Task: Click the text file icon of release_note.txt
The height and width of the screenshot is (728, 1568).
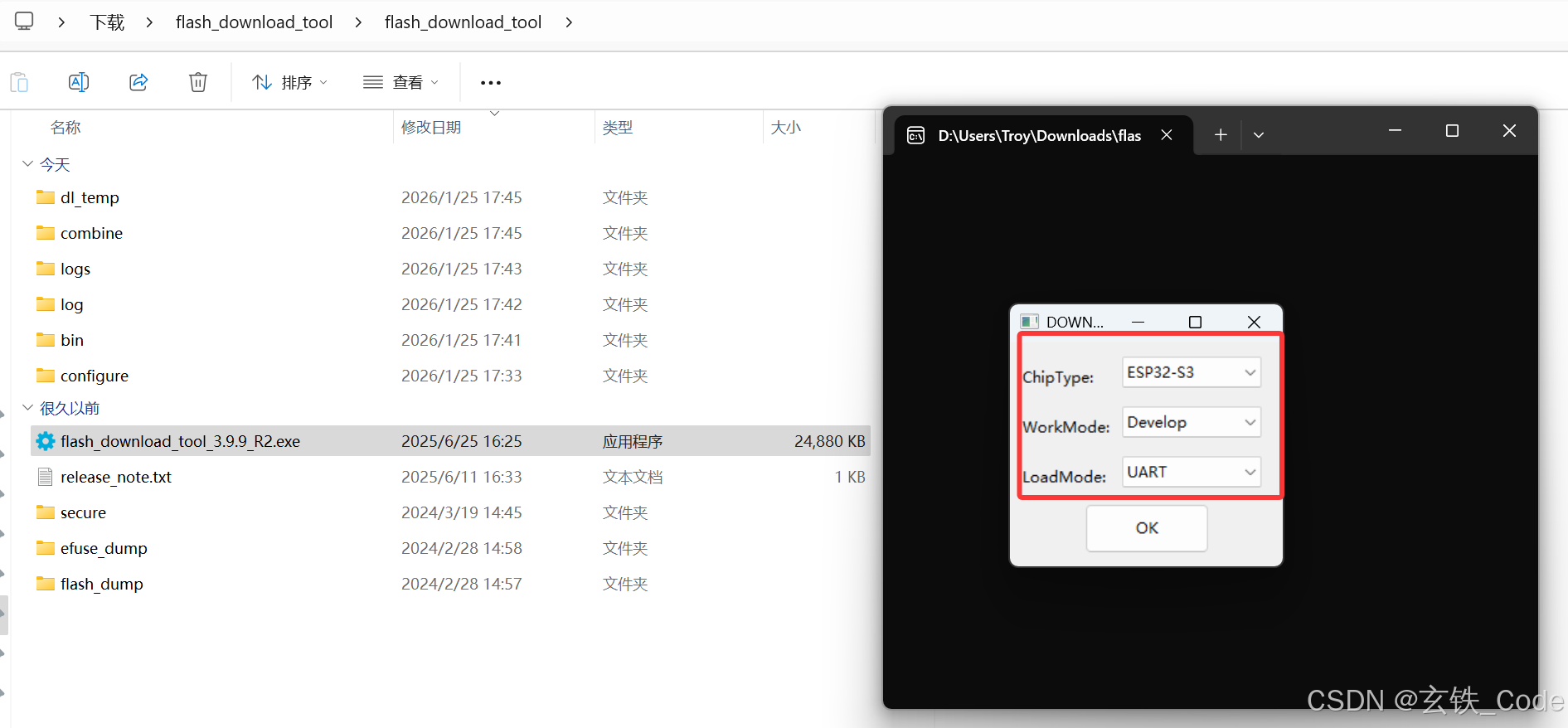Action: point(46,477)
